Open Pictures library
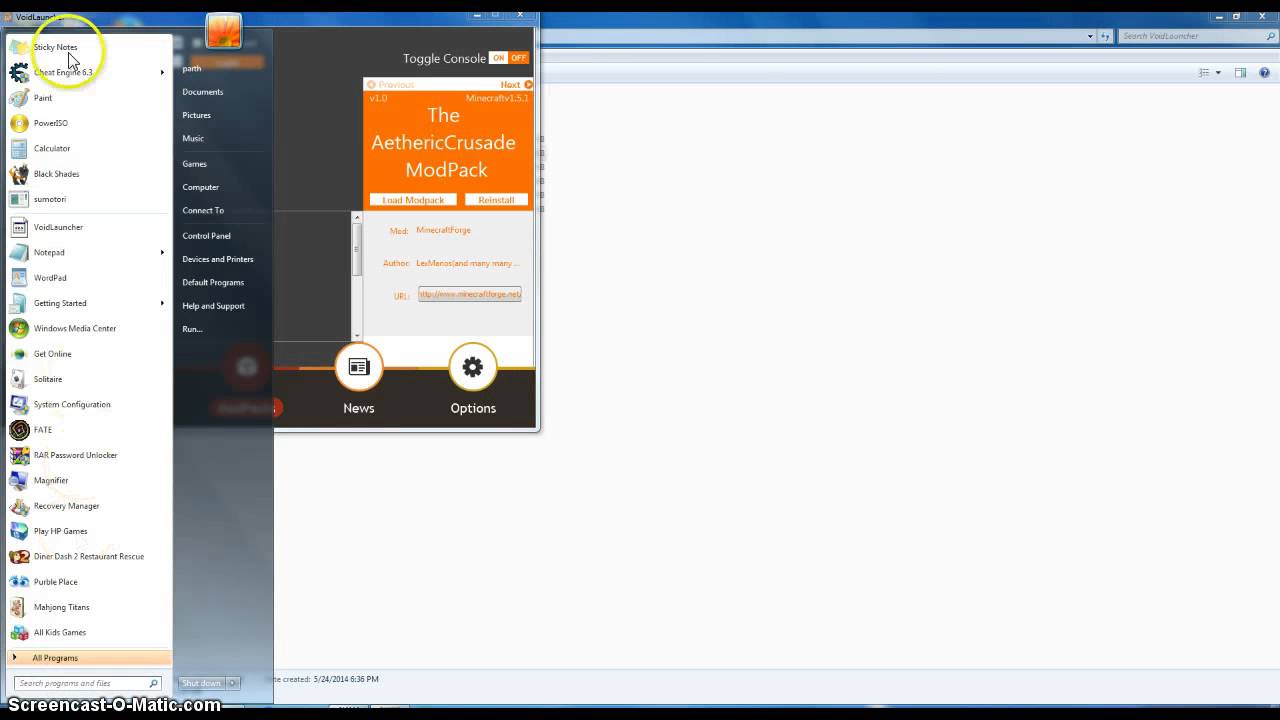This screenshot has height=720, width=1280. (197, 115)
